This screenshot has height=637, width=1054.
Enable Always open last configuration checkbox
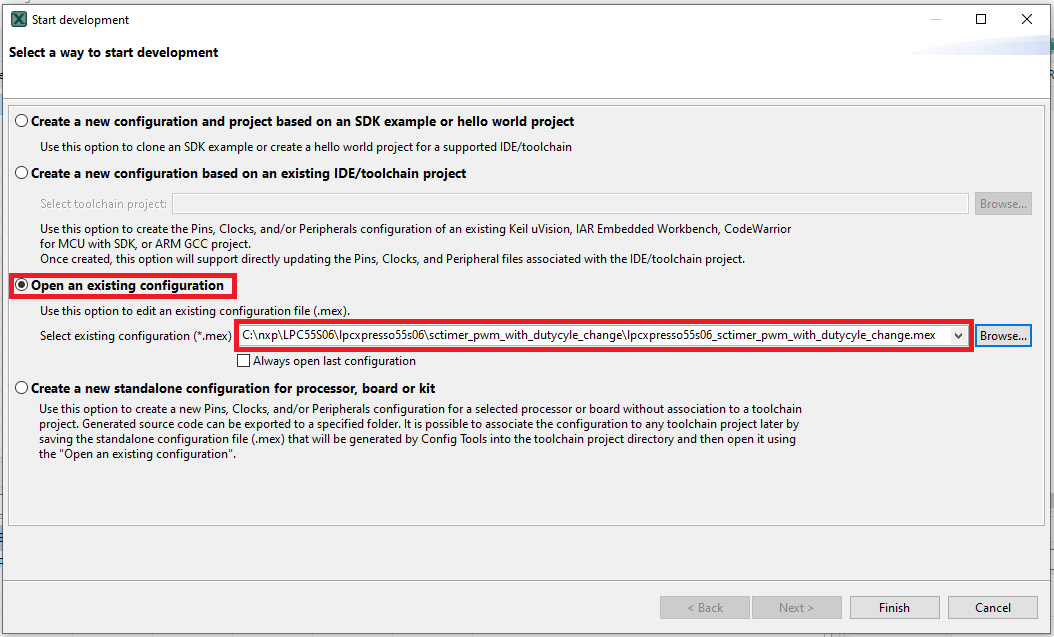click(244, 361)
